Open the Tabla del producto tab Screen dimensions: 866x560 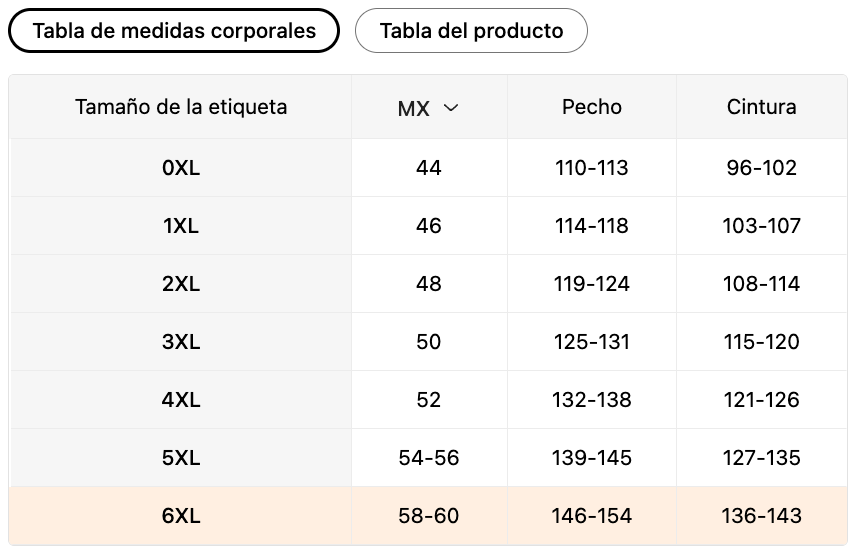471,31
